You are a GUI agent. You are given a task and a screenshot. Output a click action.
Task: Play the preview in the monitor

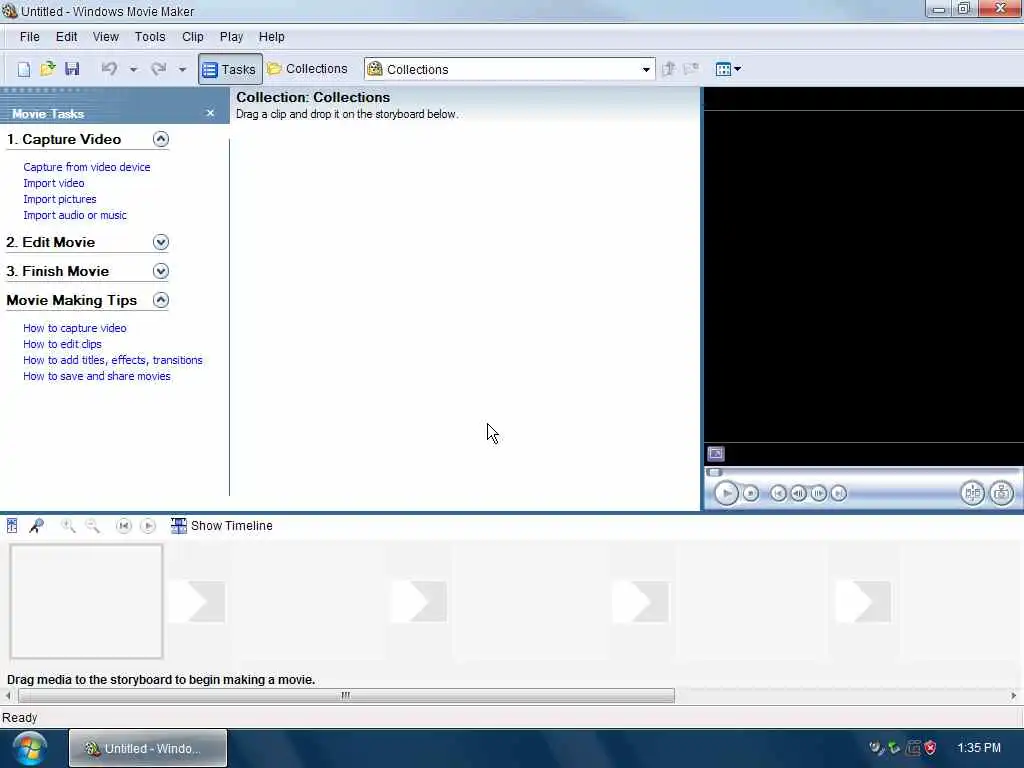click(x=726, y=493)
